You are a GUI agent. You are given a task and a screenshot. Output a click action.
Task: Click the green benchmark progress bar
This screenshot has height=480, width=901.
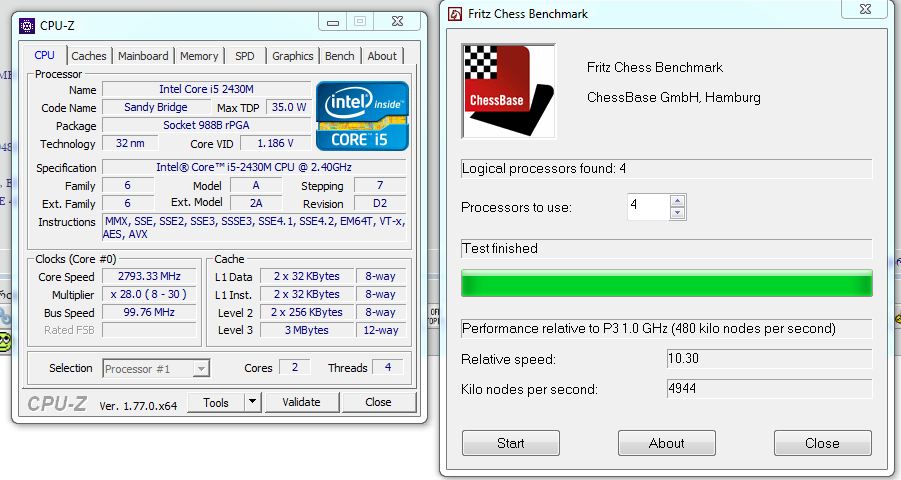(x=667, y=283)
